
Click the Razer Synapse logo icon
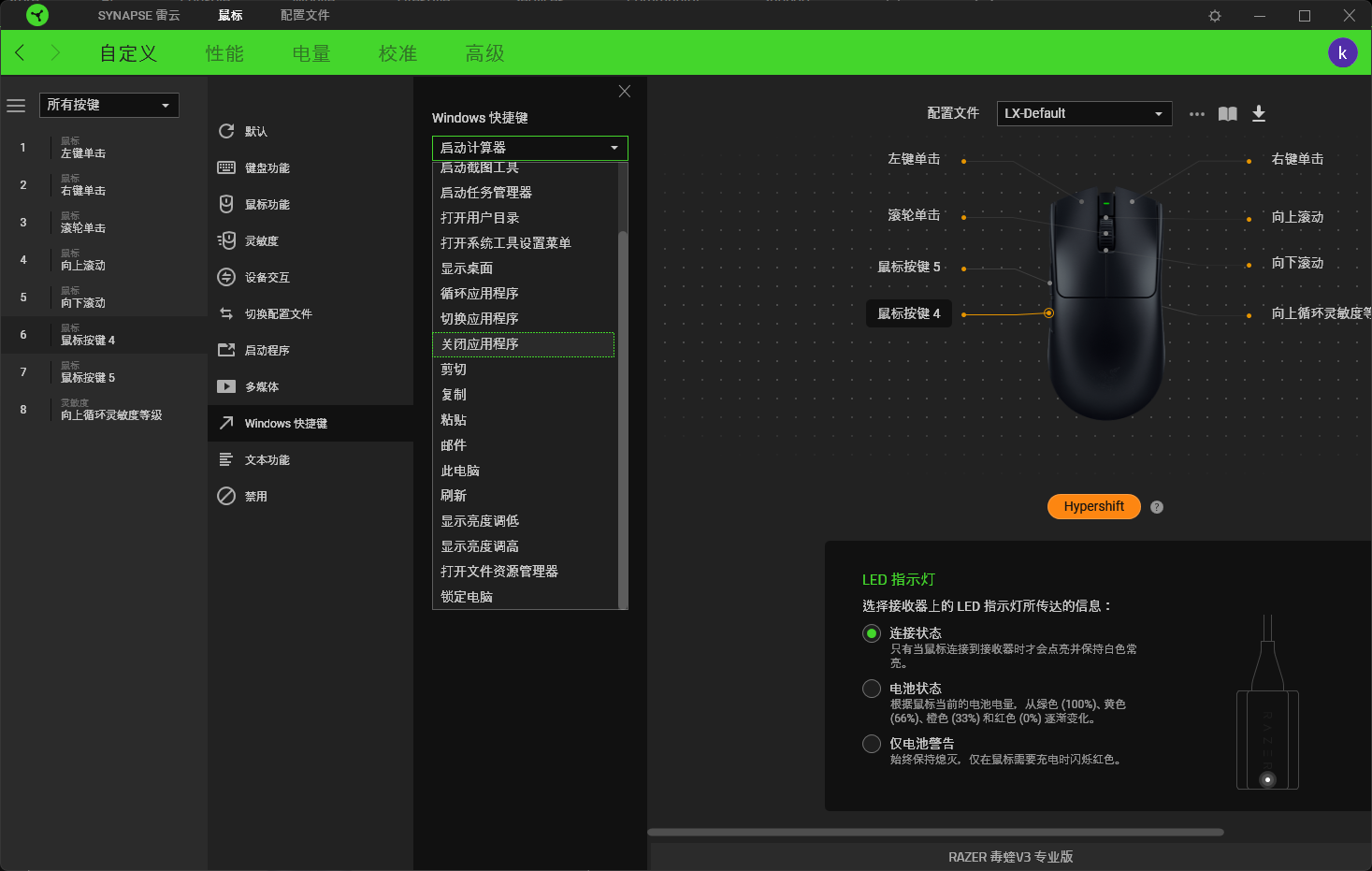point(37,15)
